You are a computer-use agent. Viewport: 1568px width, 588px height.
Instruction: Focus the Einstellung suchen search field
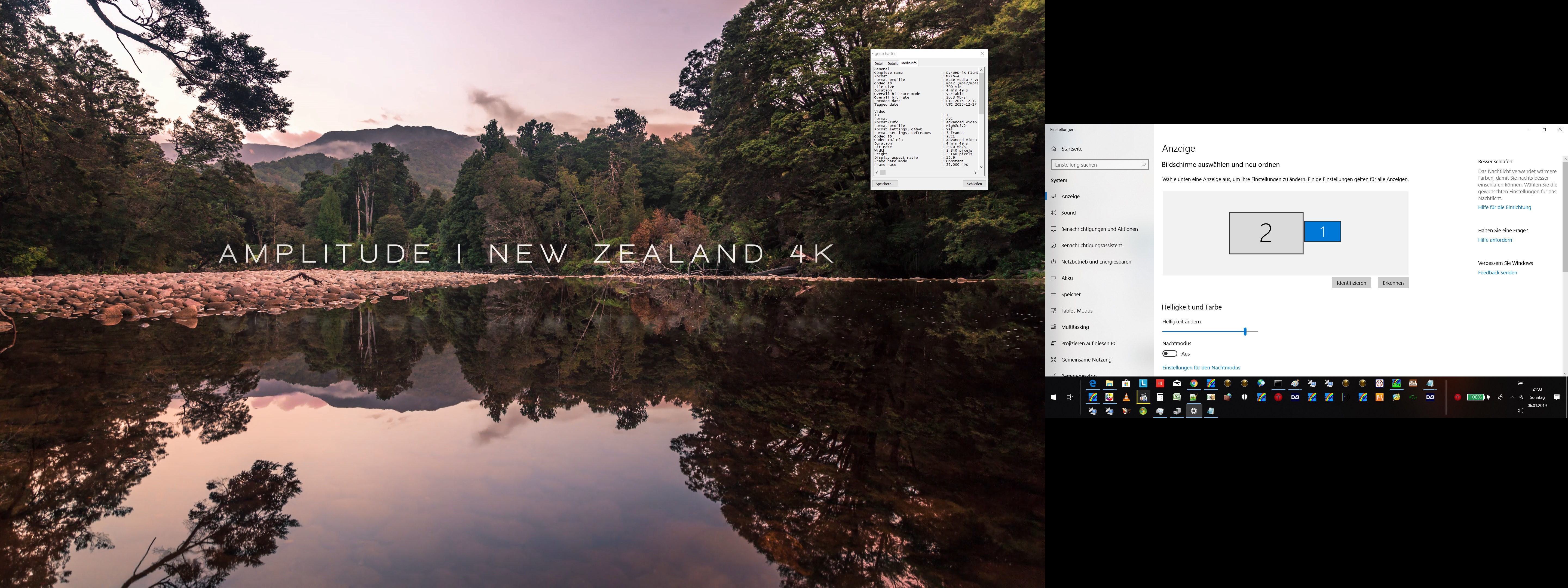pyautogui.click(x=1099, y=164)
